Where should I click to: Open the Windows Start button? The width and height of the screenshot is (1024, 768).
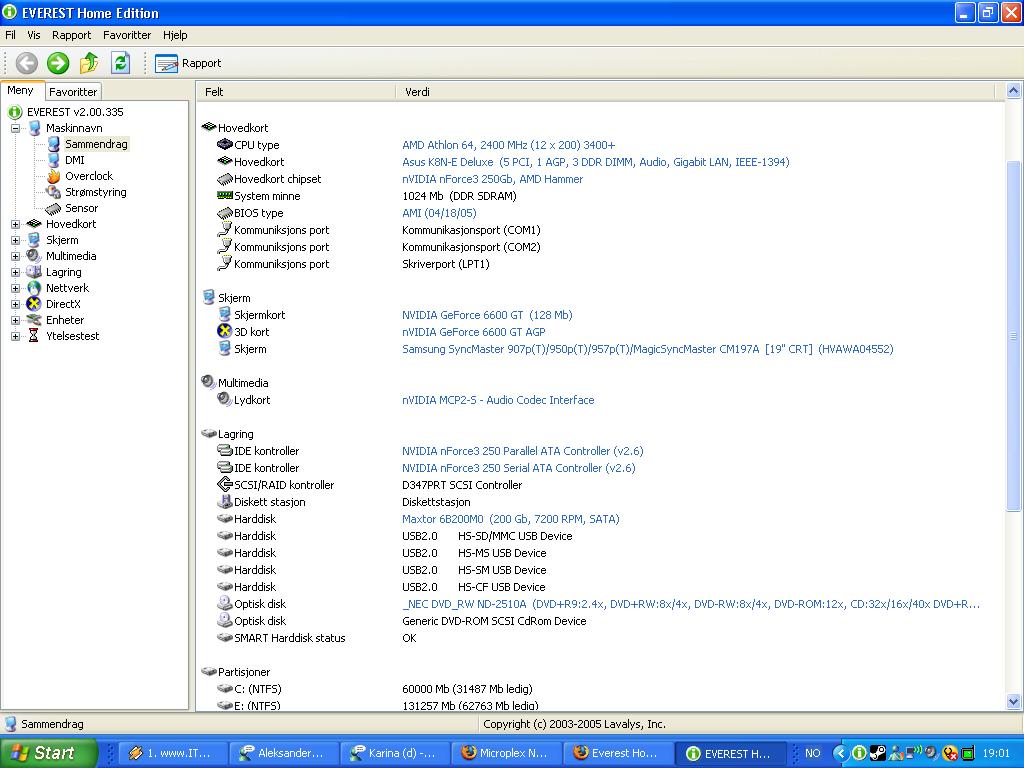tap(48, 753)
